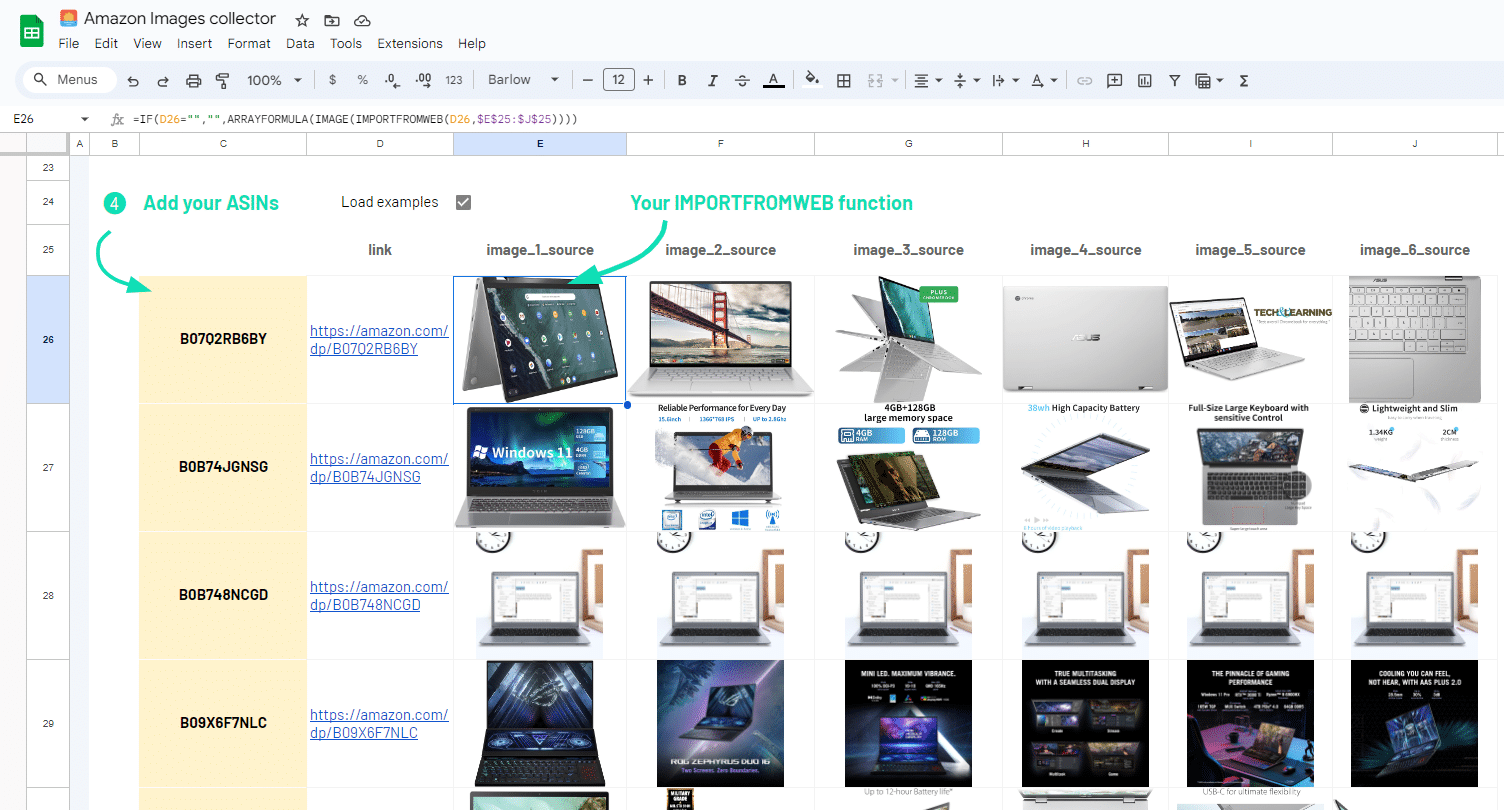Toggle Italic formatting
The image size is (1504, 810).
pyautogui.click(x=712, y=81)
